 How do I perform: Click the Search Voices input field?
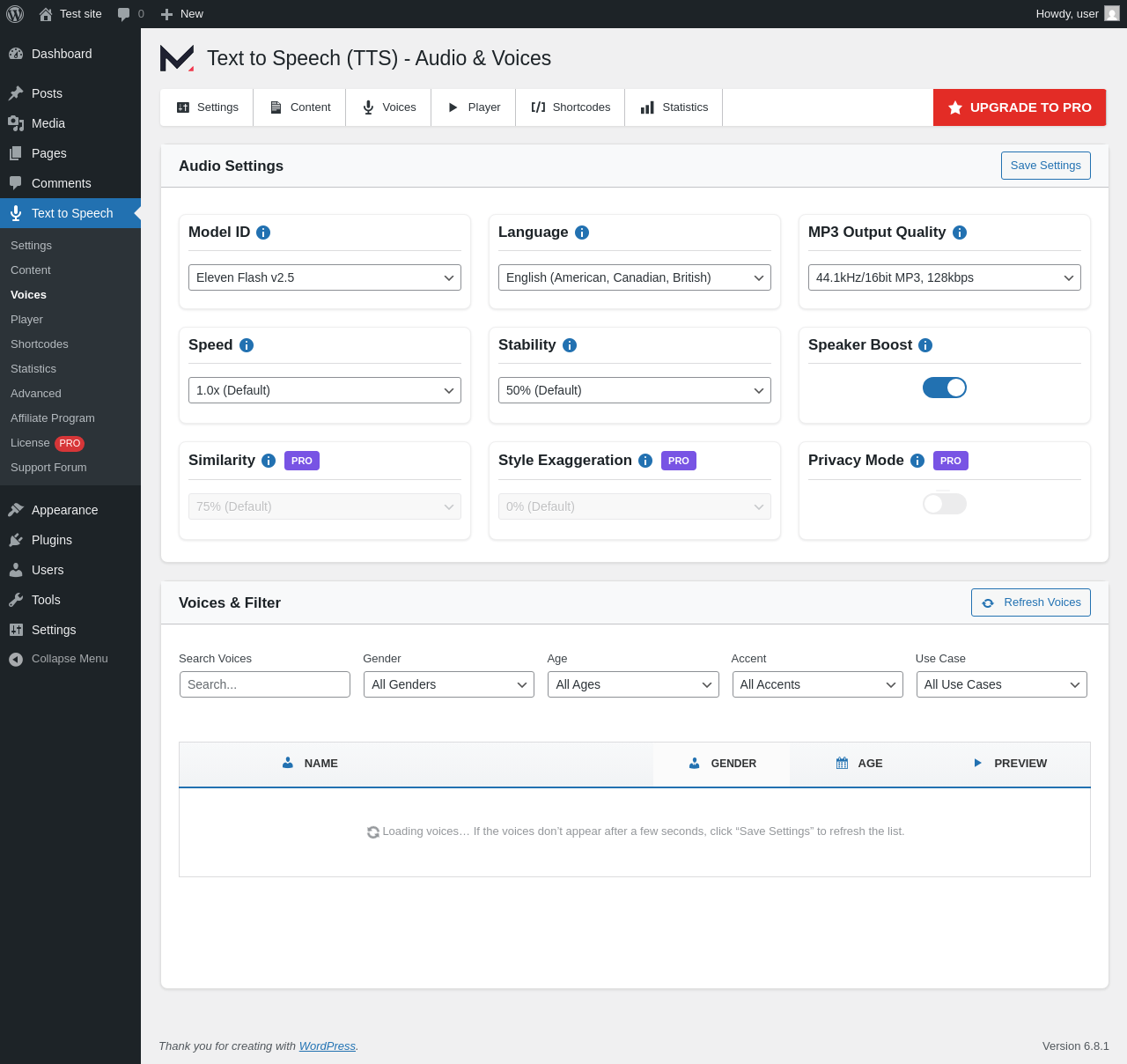265,684
